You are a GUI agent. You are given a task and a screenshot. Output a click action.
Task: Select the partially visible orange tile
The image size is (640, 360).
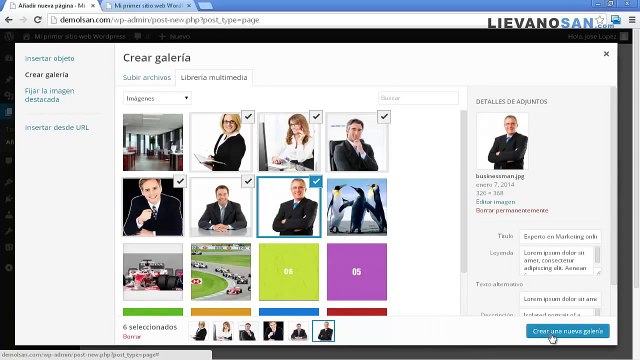[221, 312]
